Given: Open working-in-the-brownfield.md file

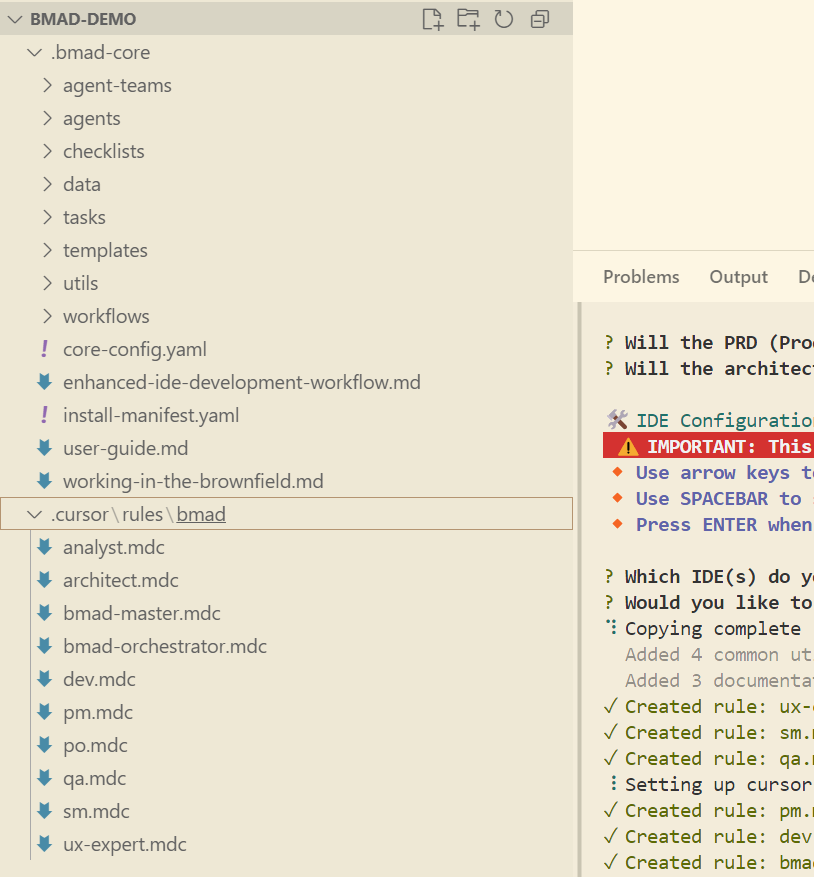Looking at the screenshot, I should point(193,481).
